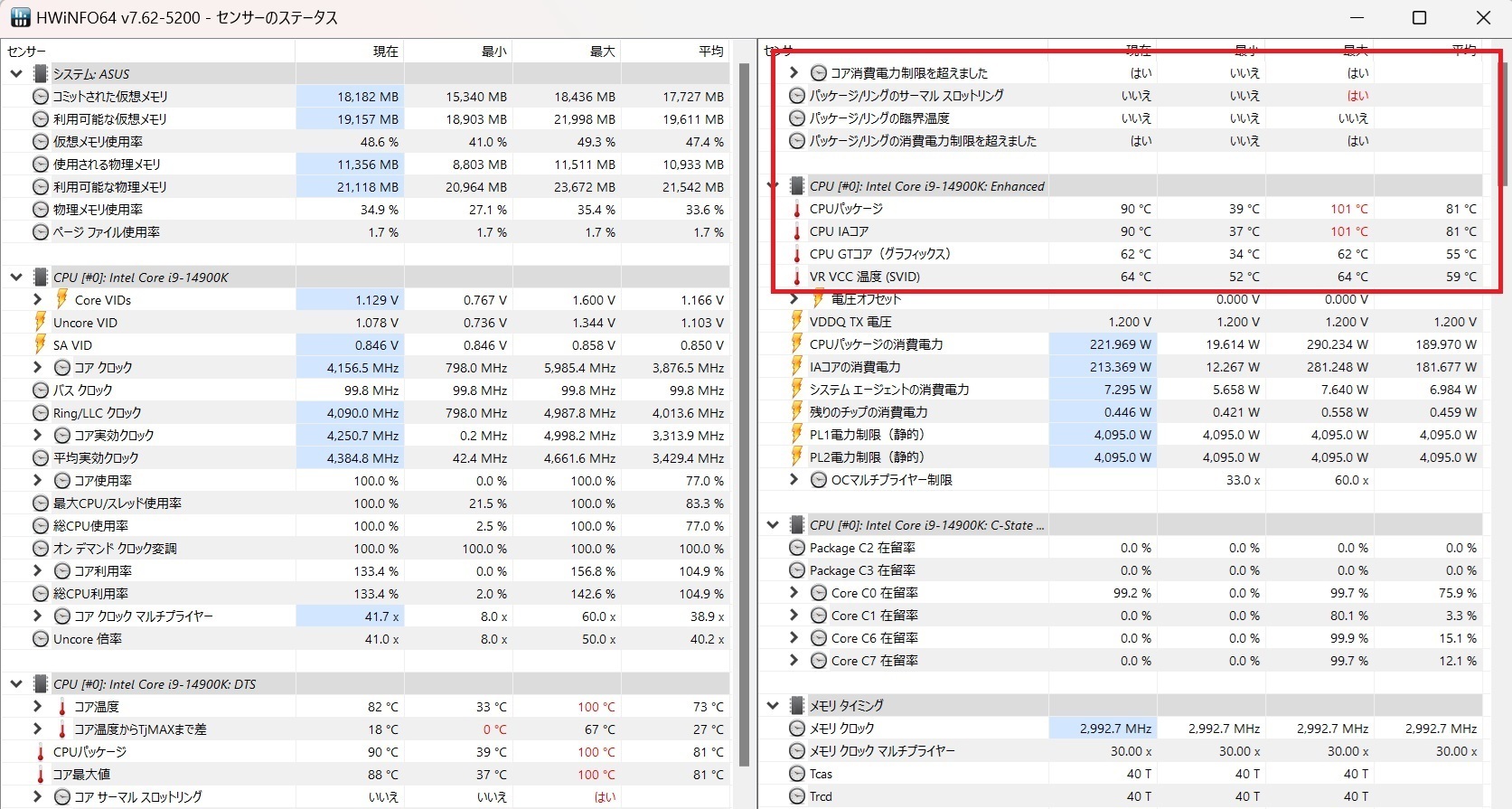The height and width of the screenshot is (809, 1512).
Task: Click the chip icon beside メモリ タイミング
Action: coord(797,705)
